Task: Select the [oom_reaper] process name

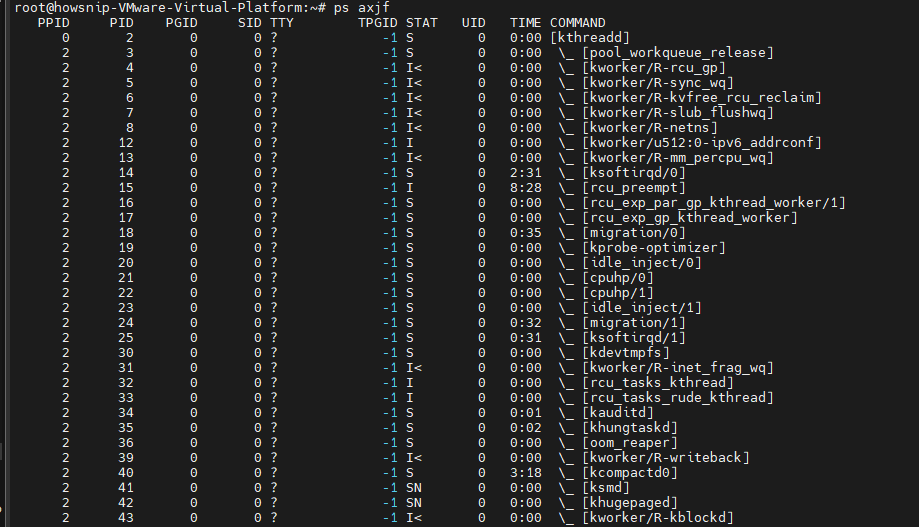Action: pos(630,443)
